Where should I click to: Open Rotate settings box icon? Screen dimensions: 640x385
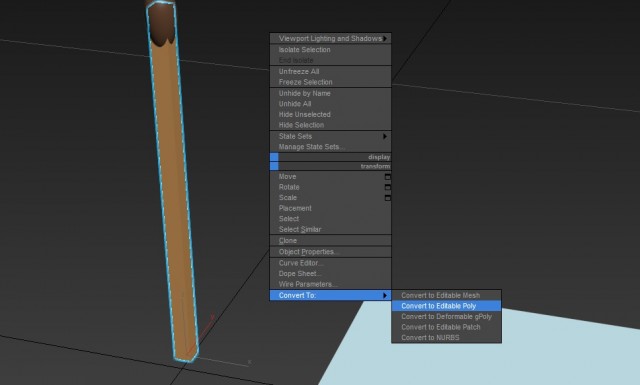[x=388, y=187]
